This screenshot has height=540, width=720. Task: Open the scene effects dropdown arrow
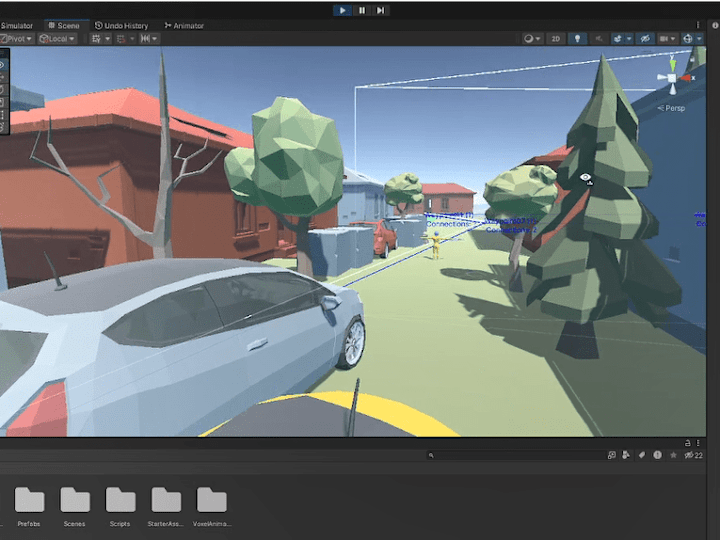(x=629, y=39)
